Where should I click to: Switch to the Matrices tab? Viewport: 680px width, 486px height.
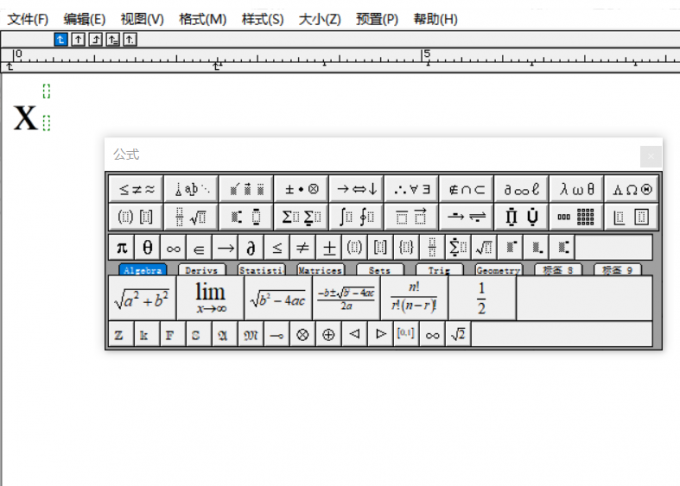pyautogui.click(x=320, y=270)
